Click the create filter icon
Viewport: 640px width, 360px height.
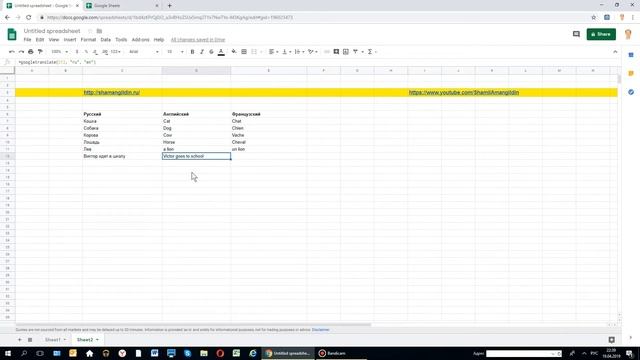click(x=355, y=52)
